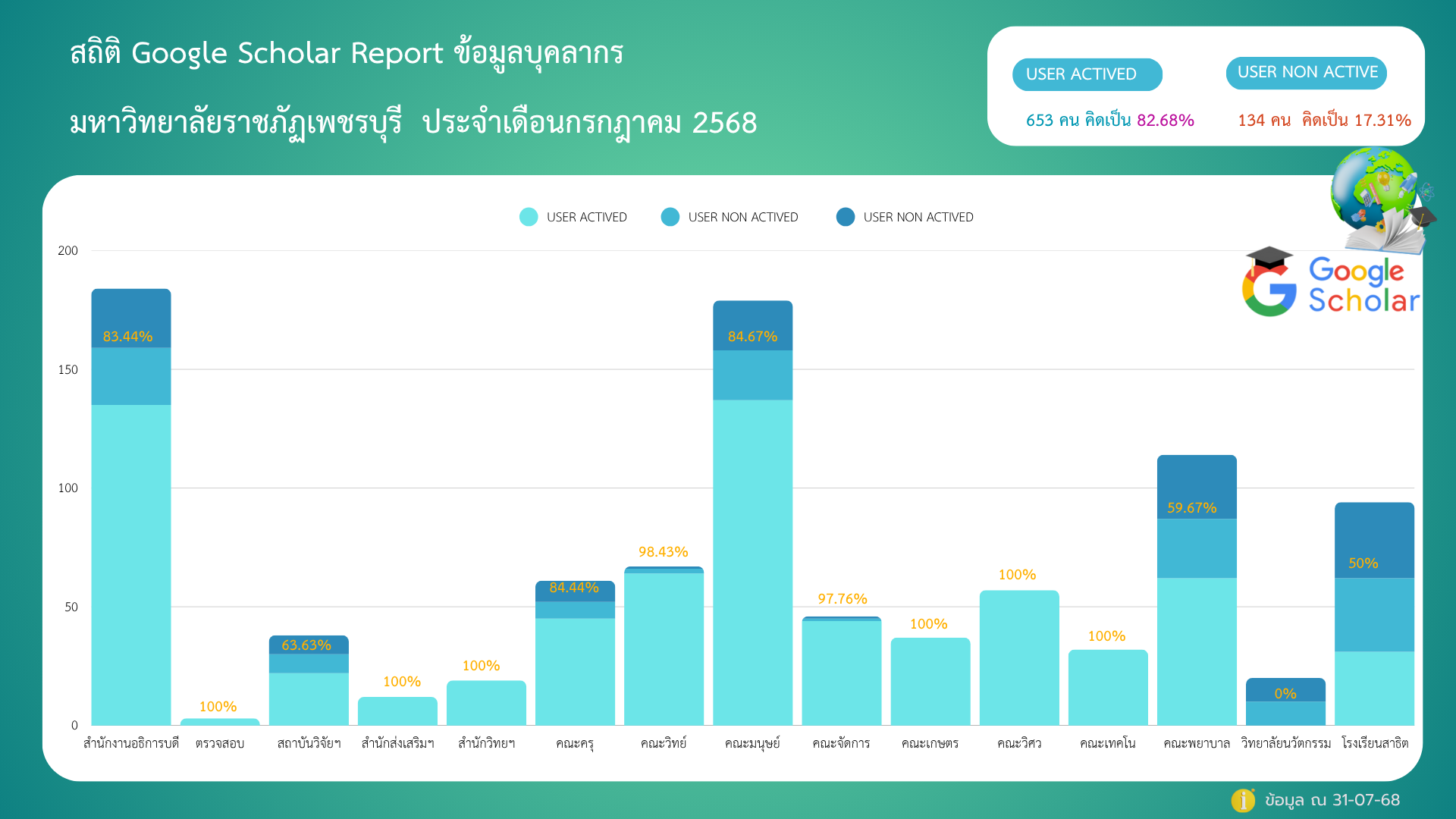1456x819 pixels.
Task: Click the สำนักวิทยฯ axis label
Action: tap(486, 743)
